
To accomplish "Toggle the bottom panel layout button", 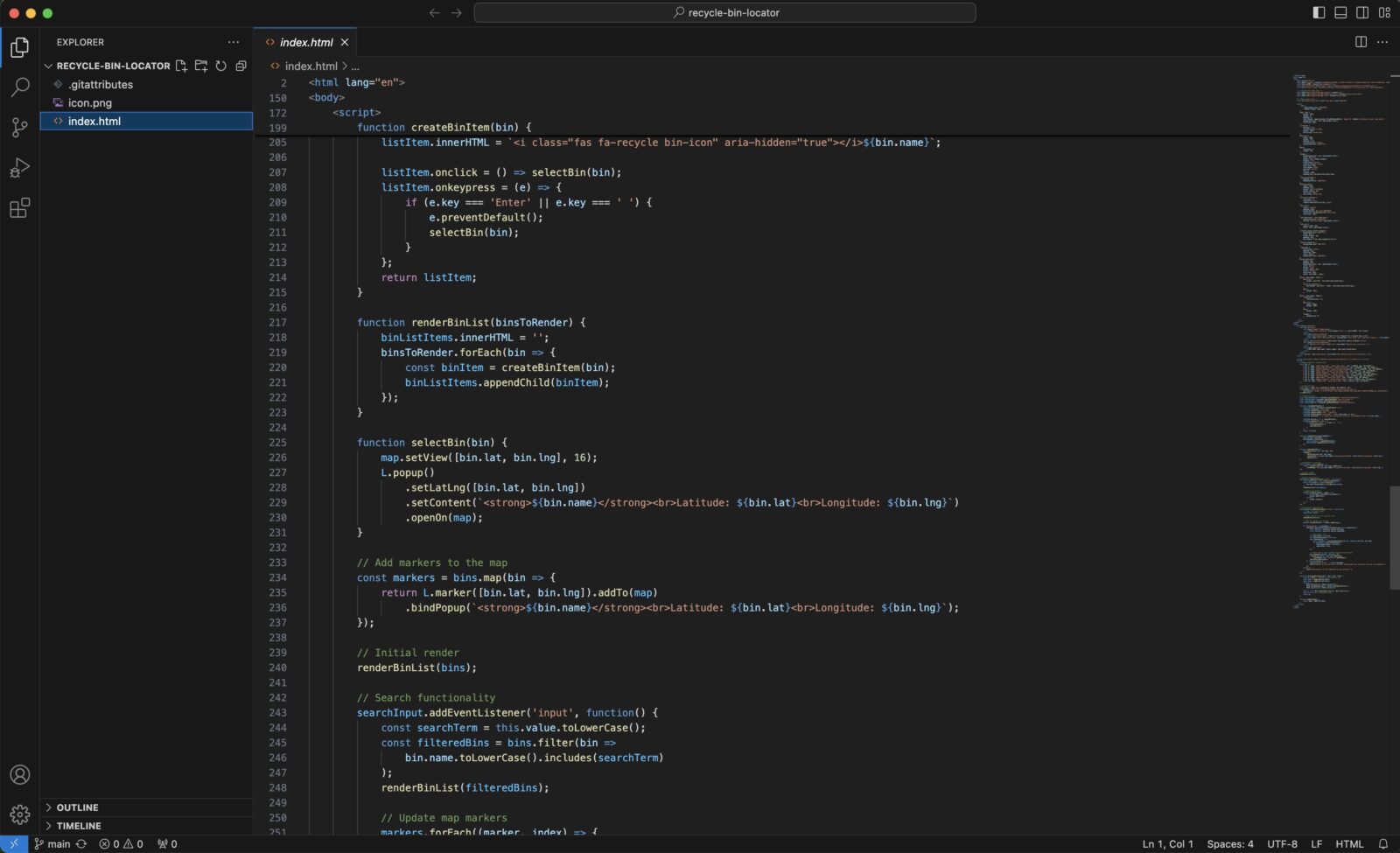I will click(x=1340, y=12).
